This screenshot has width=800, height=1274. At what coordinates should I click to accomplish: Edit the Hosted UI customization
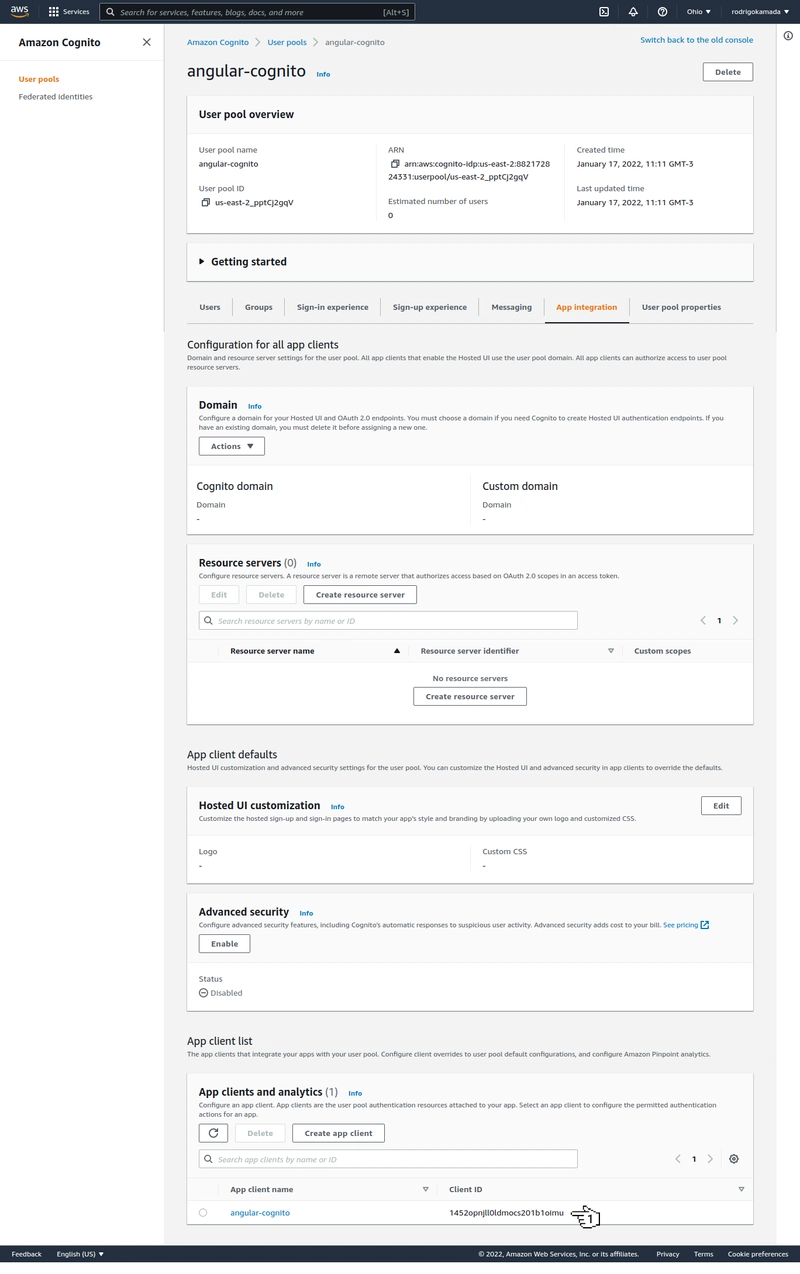coord(721,806)
